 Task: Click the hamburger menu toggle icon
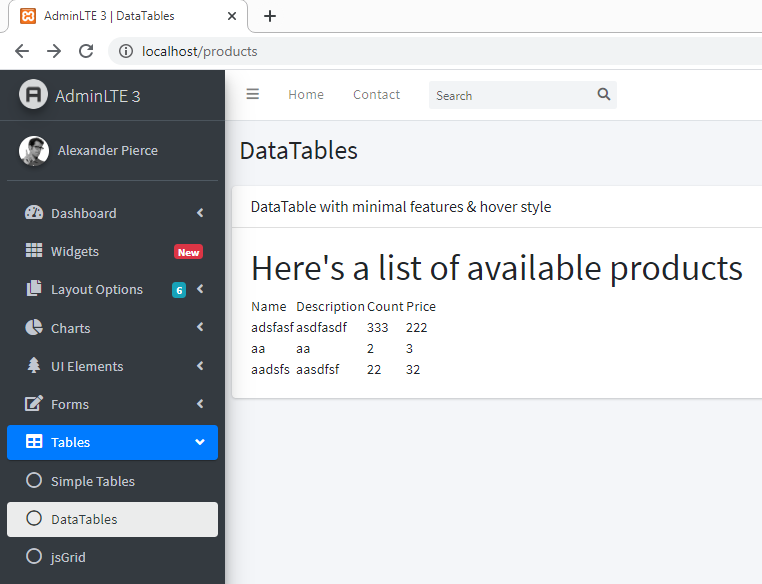tap(253, 94)
